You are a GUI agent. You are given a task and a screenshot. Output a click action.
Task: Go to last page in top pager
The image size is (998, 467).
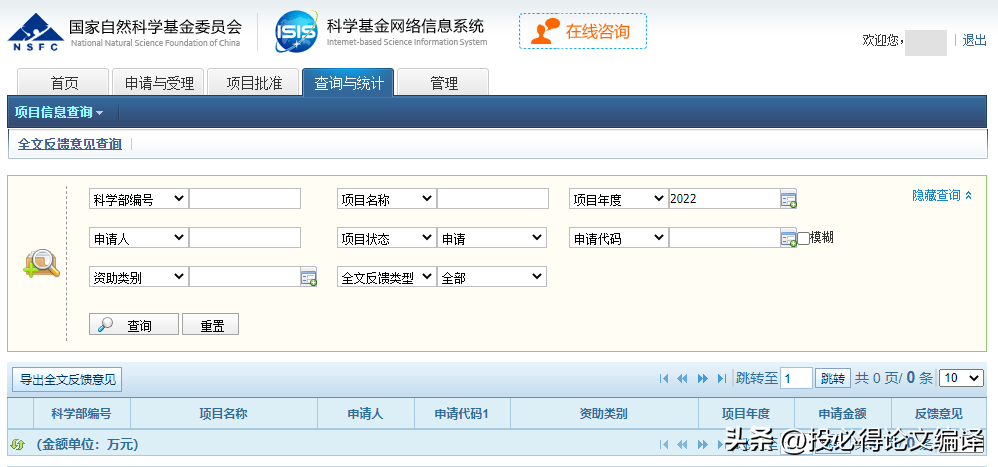tap(721, 379)
